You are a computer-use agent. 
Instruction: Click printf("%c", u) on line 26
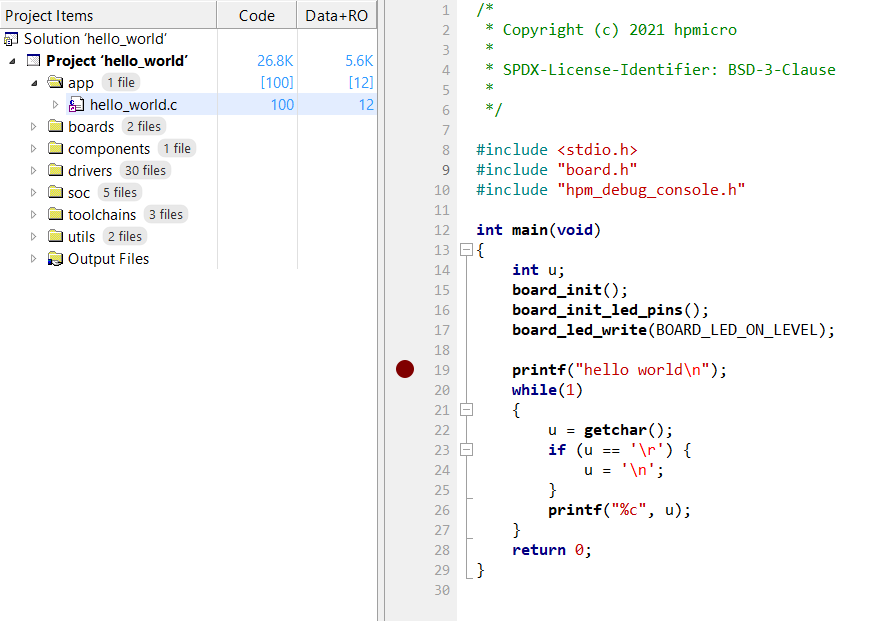(619, 510)
